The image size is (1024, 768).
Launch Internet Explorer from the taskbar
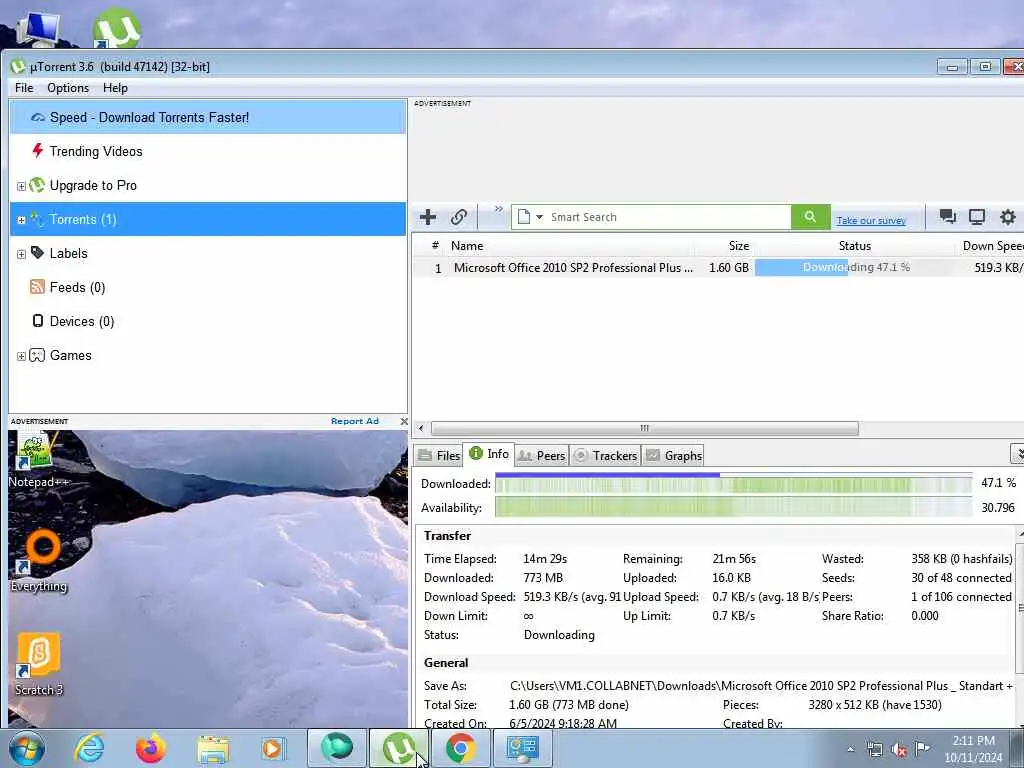[x=89, y=748]
